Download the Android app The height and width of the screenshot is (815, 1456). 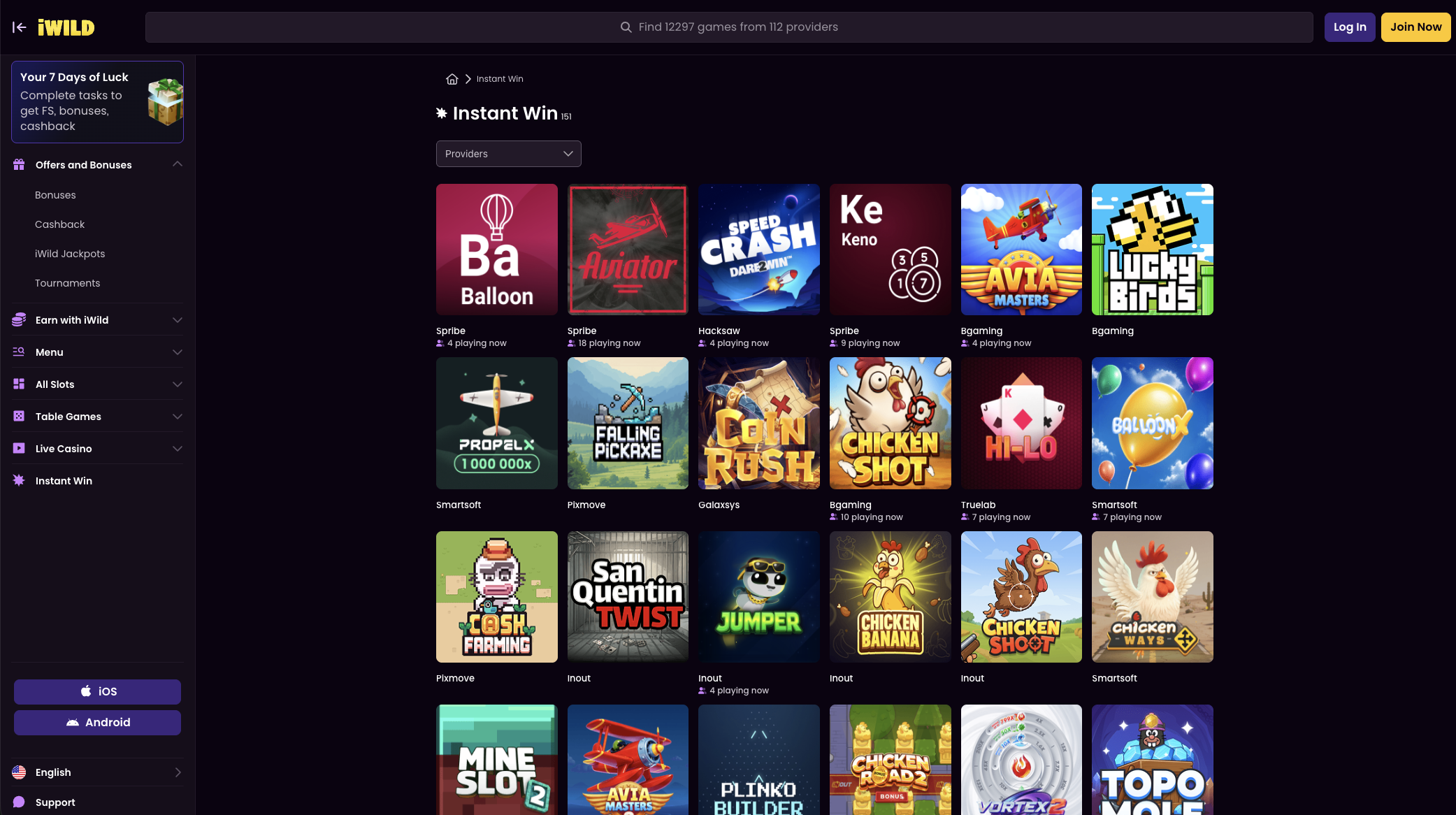click(97, 723)
